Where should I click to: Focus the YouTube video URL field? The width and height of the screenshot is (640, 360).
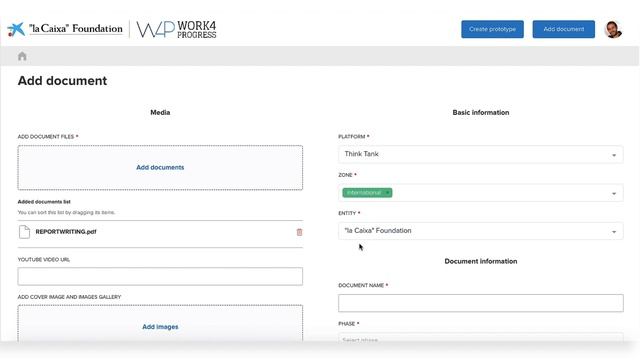coord(160,276)
